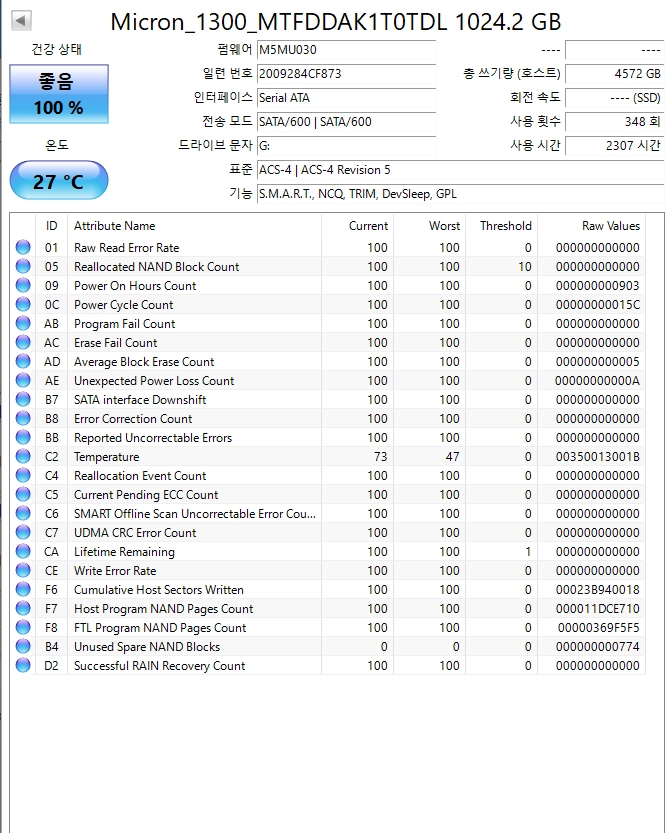Click the current value 73 in Temperature row

[380, 457]
